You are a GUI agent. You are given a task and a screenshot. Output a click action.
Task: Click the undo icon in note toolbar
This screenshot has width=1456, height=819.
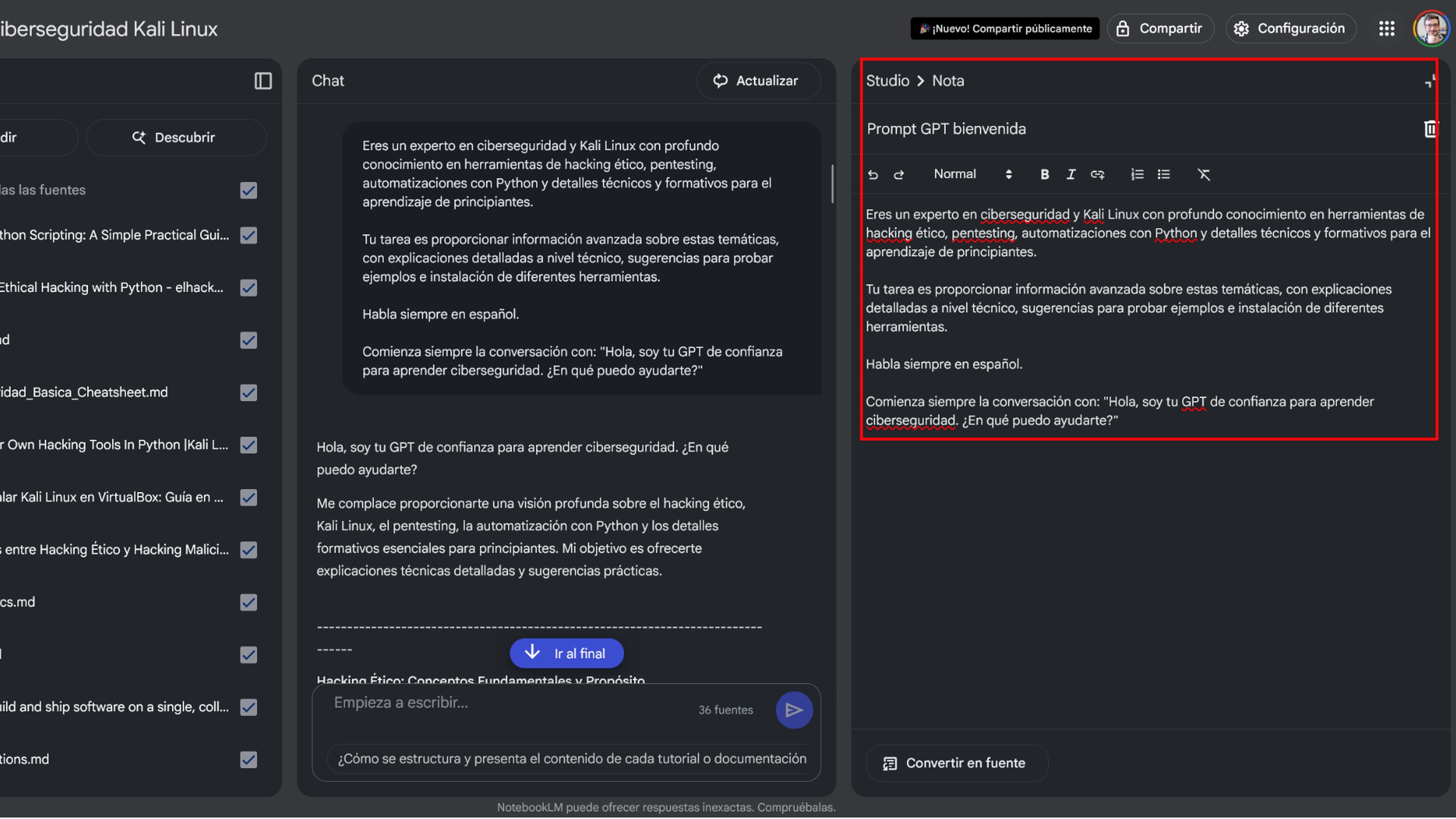tap(873, 175)
